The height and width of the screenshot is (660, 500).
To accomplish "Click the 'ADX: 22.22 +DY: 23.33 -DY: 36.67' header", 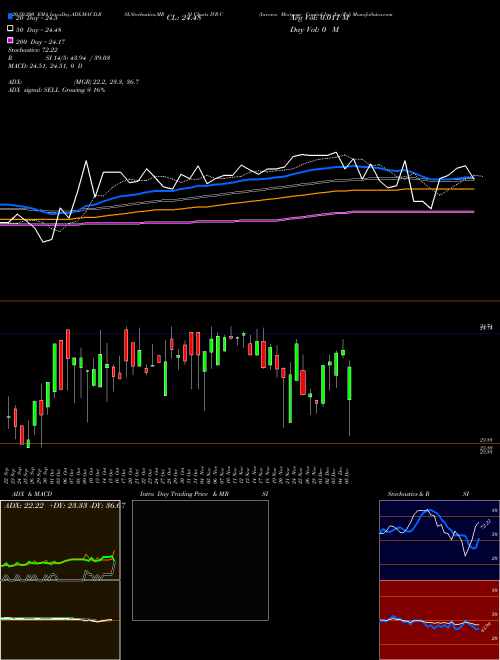I will coord(64,506).
